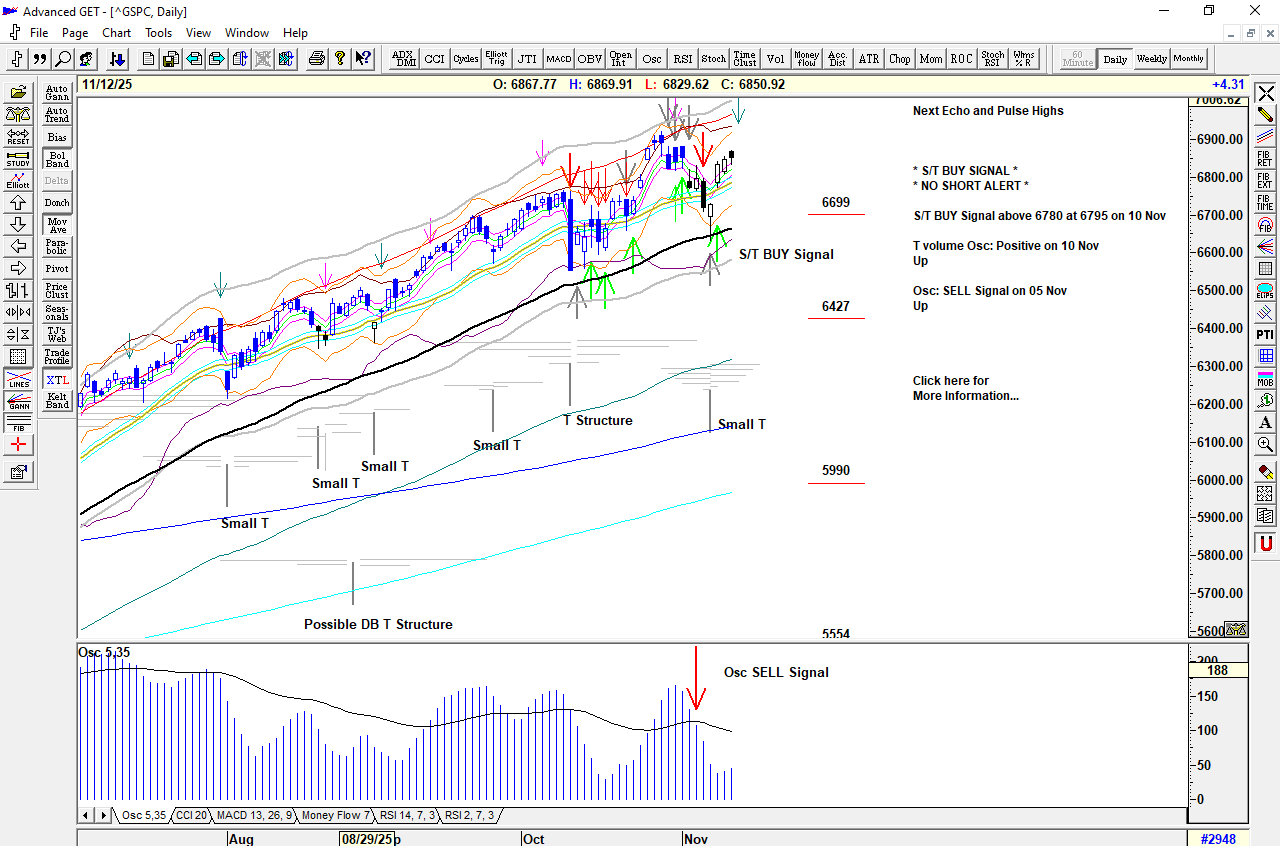Select the Elliott wave tool icon
The image size is (1280, 846).
click(x=18, y=181)
